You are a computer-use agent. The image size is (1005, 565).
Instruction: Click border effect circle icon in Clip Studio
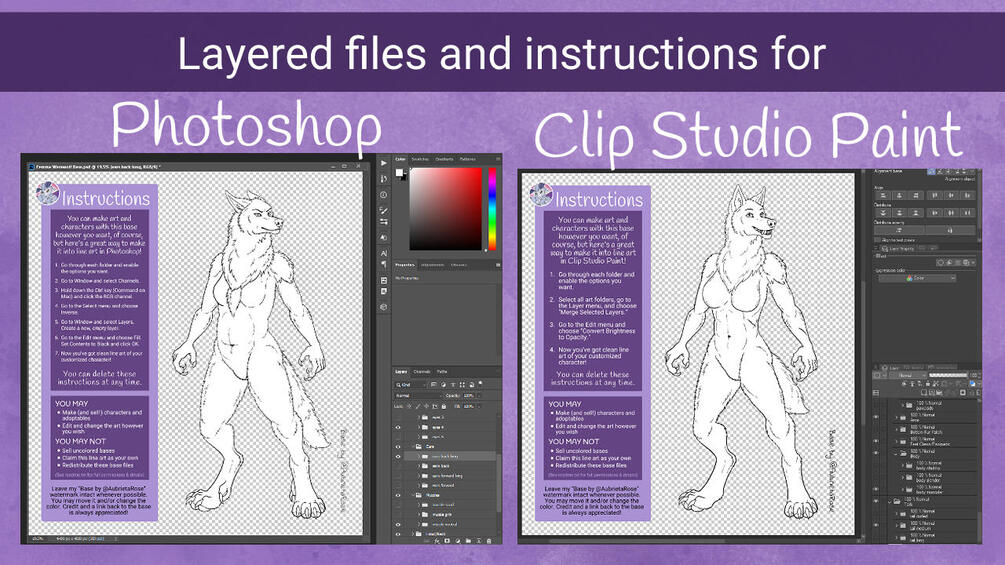pyautogui.click(x=940, y=263)
